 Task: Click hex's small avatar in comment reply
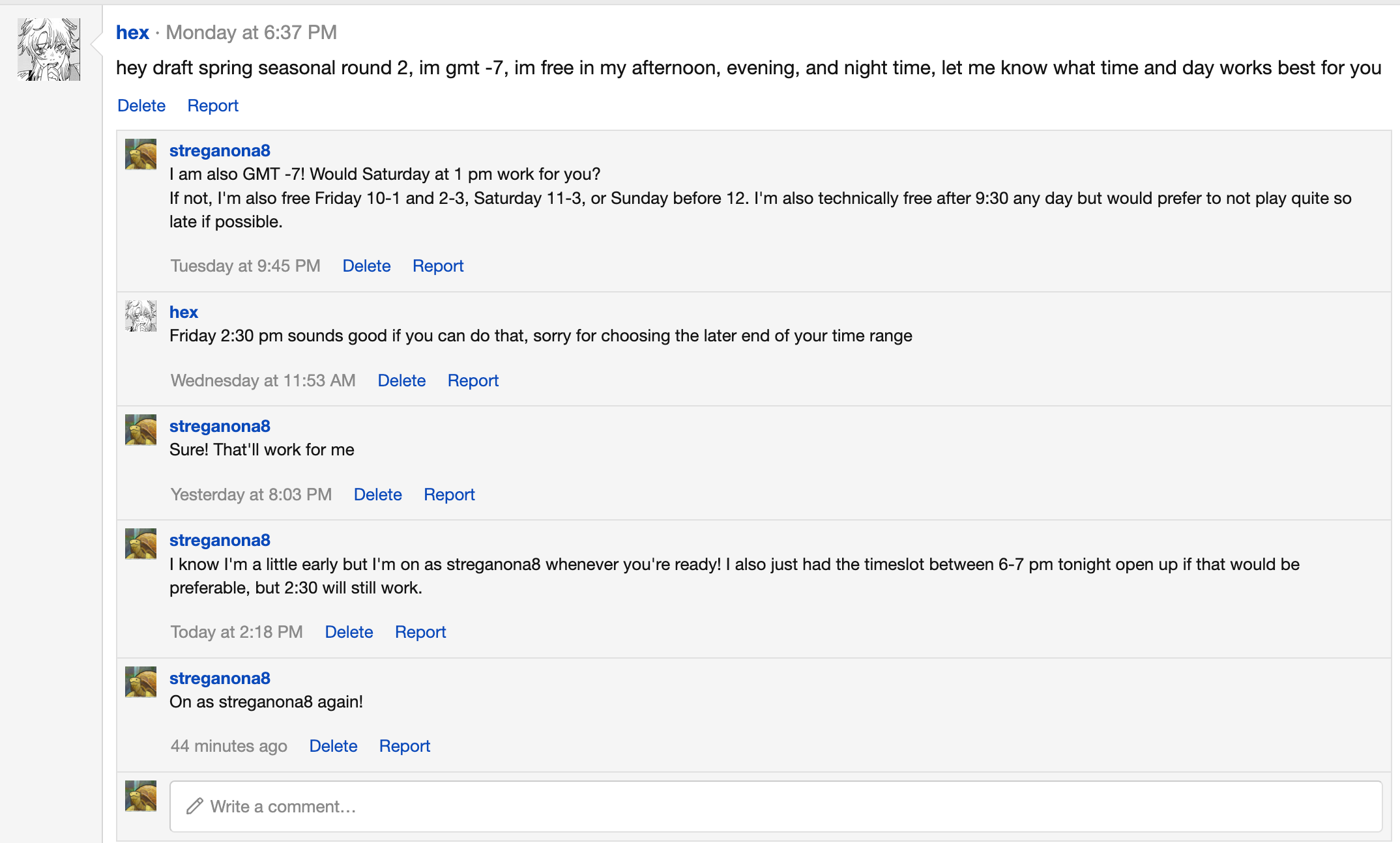[x=141, y=316]
